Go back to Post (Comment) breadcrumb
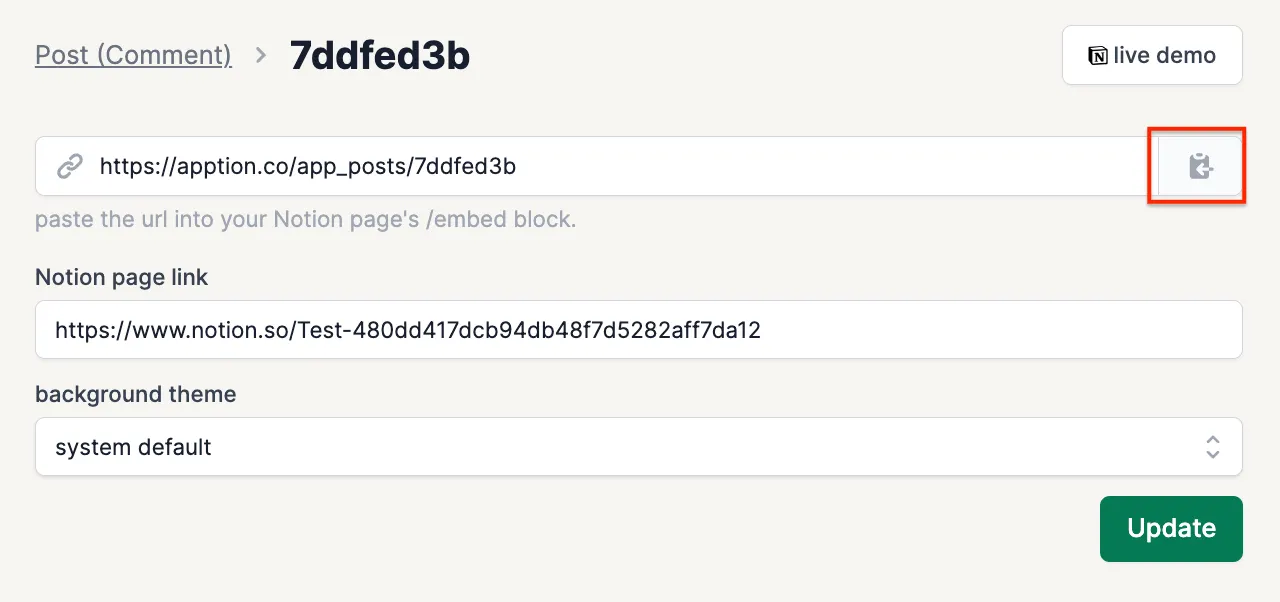Viewport: 1280px width, 602px height. 133,56
